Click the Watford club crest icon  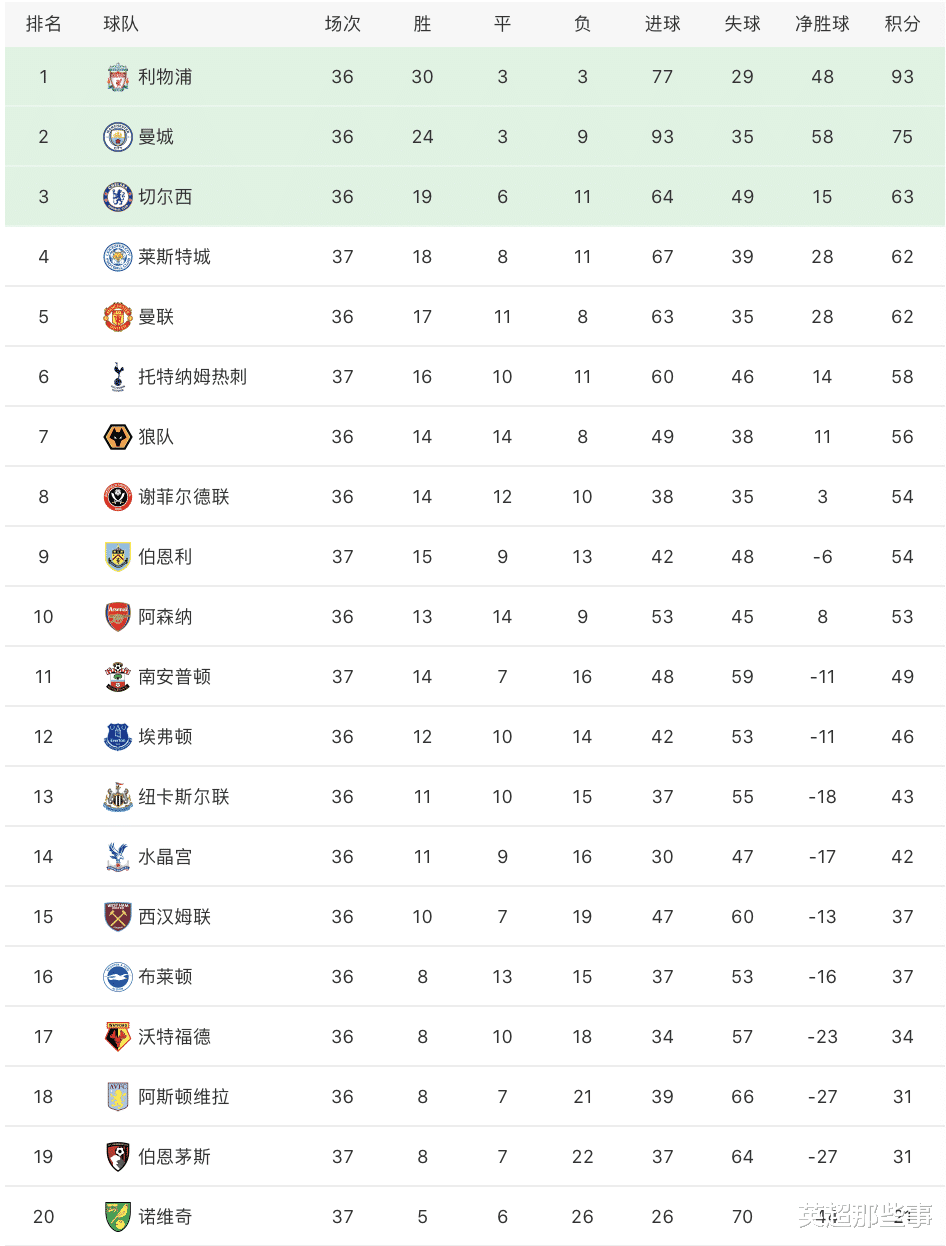[118, 1037]
